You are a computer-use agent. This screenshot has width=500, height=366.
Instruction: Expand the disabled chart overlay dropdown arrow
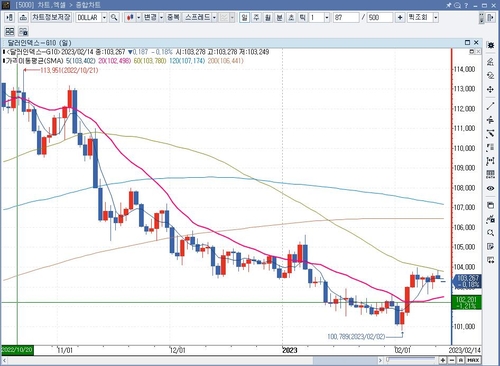[232, 18]
